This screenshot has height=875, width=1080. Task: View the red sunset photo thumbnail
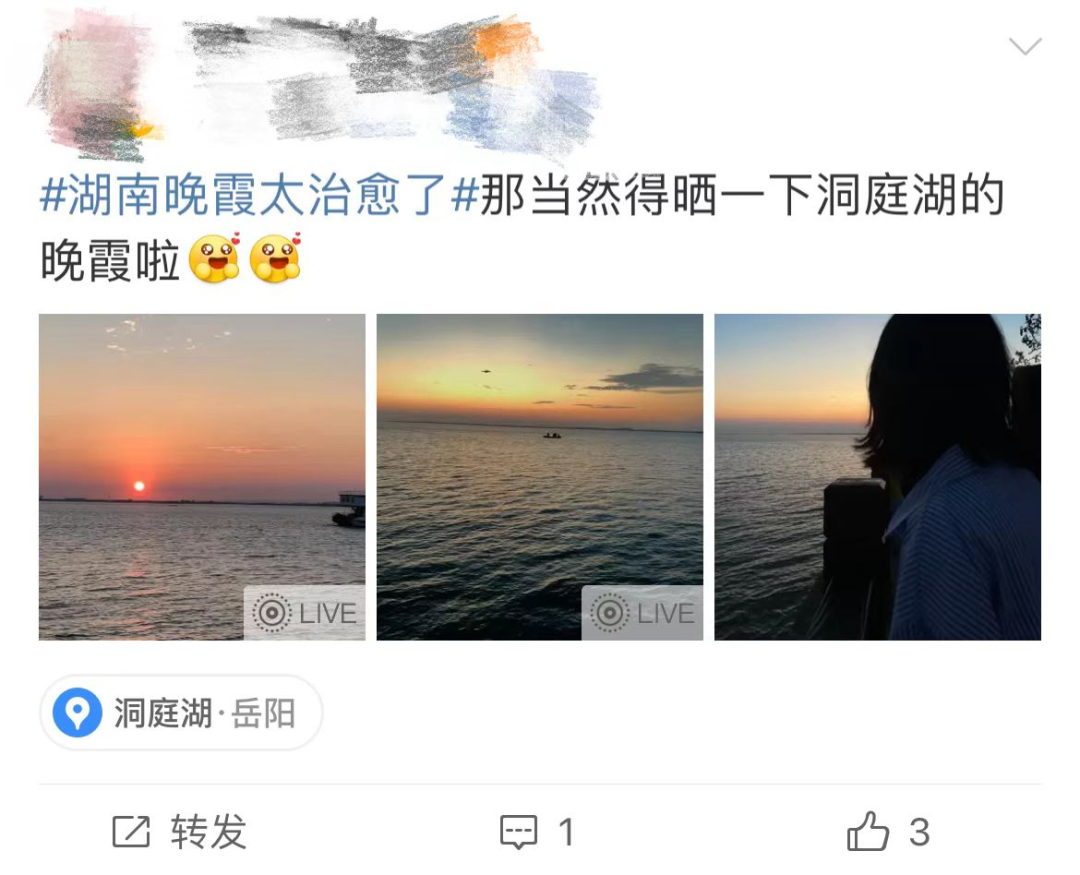tap(202, 477)
